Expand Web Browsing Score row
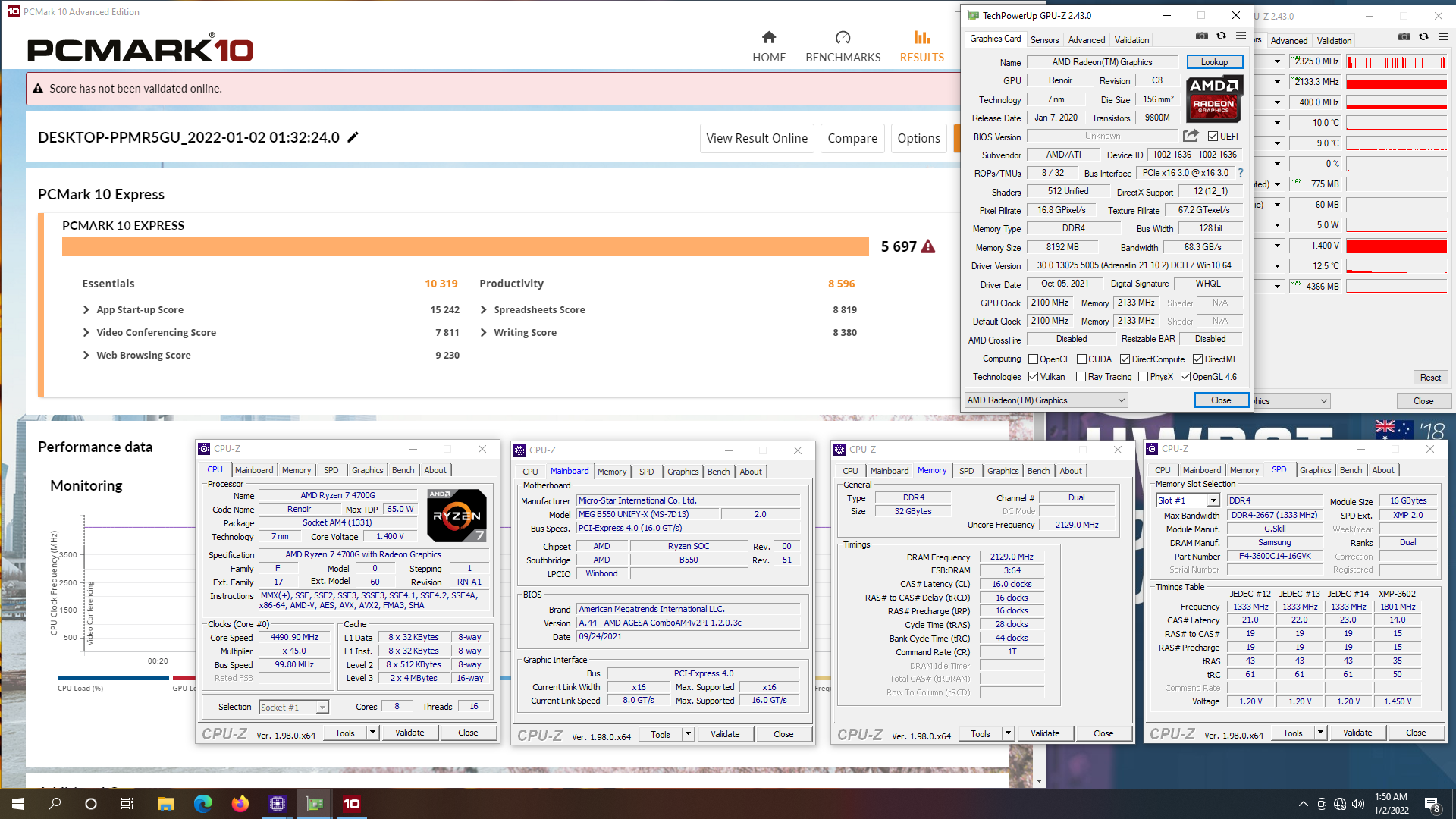 (86, 355)
